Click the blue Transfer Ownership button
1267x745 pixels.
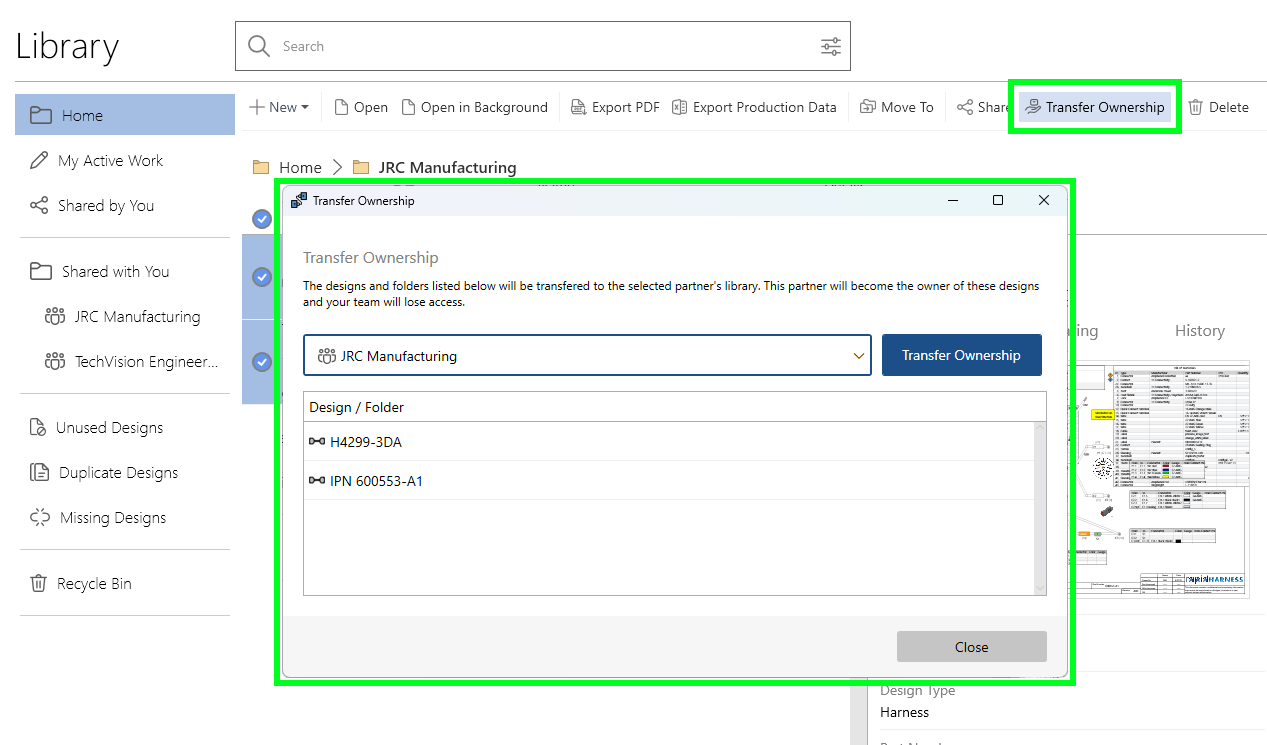961,355
